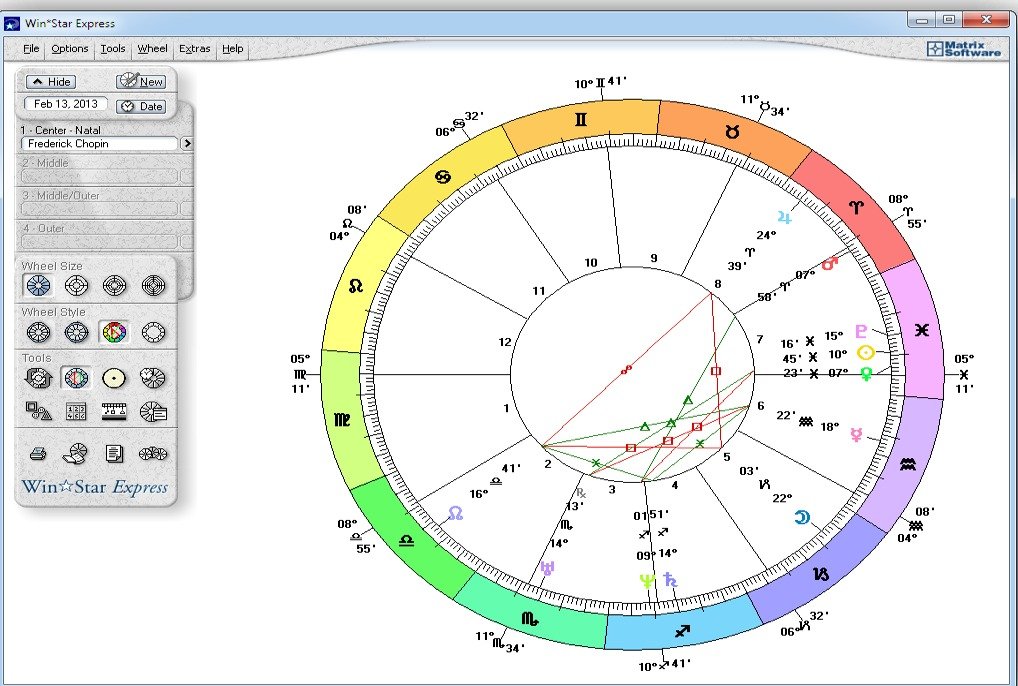This screenshot has width=1018, height=686.
Task: Click the green Neptune trident glyph
Action: [x=647, y=581]
